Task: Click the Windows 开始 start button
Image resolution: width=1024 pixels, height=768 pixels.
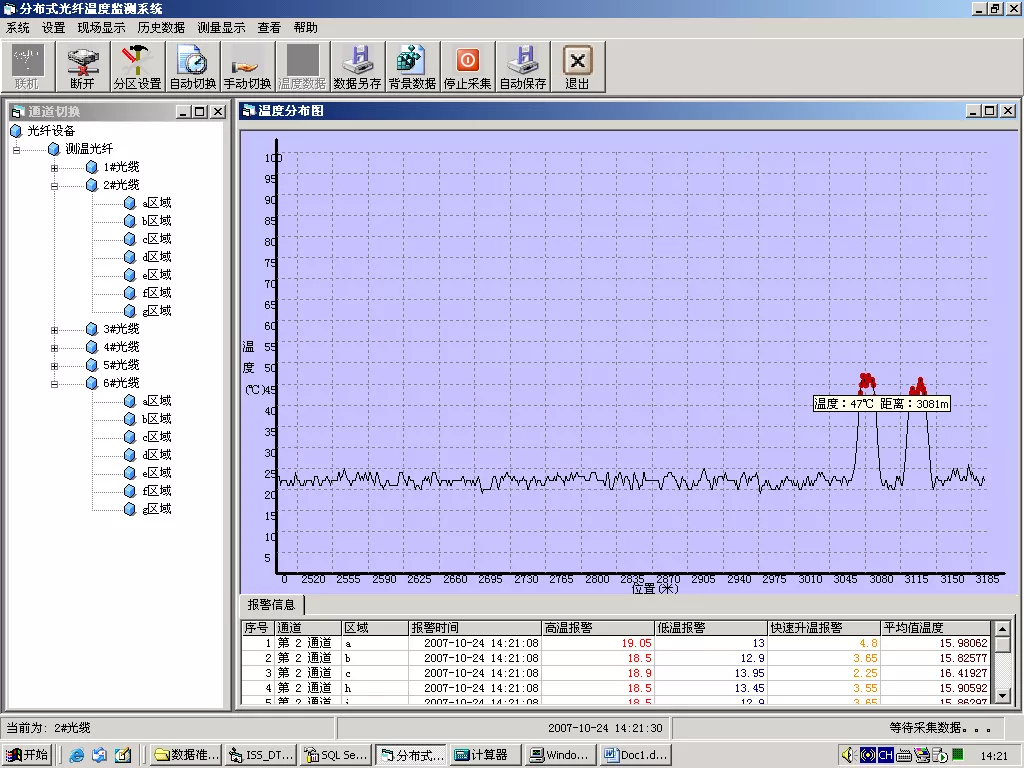Action: pos(27,755)
